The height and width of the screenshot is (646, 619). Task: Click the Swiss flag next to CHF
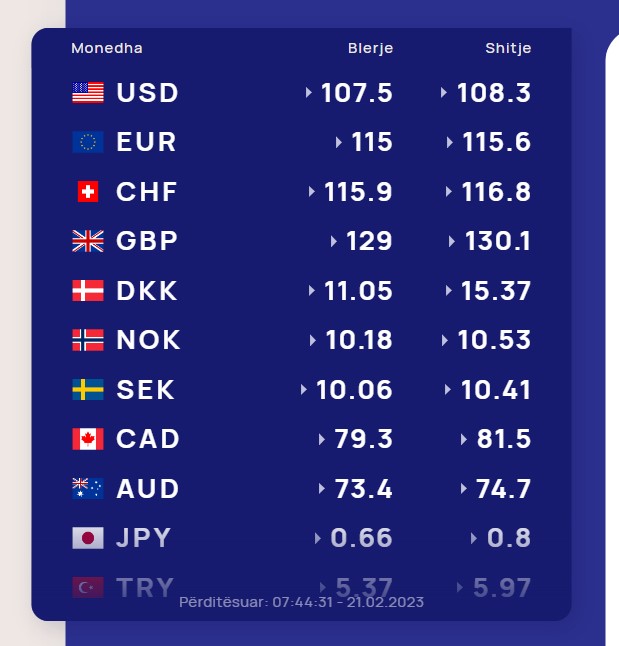(88, 192)
